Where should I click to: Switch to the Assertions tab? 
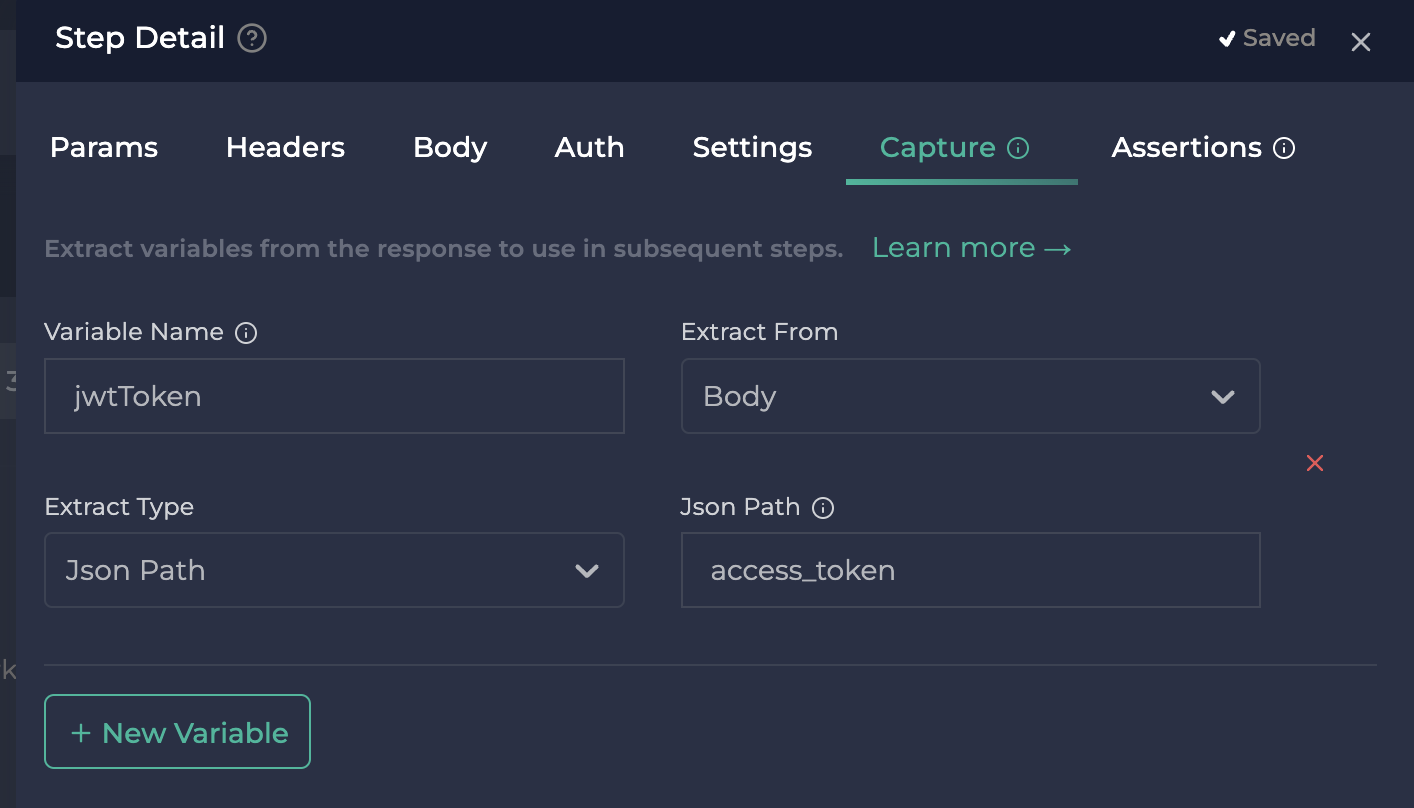pos(1185,147)
